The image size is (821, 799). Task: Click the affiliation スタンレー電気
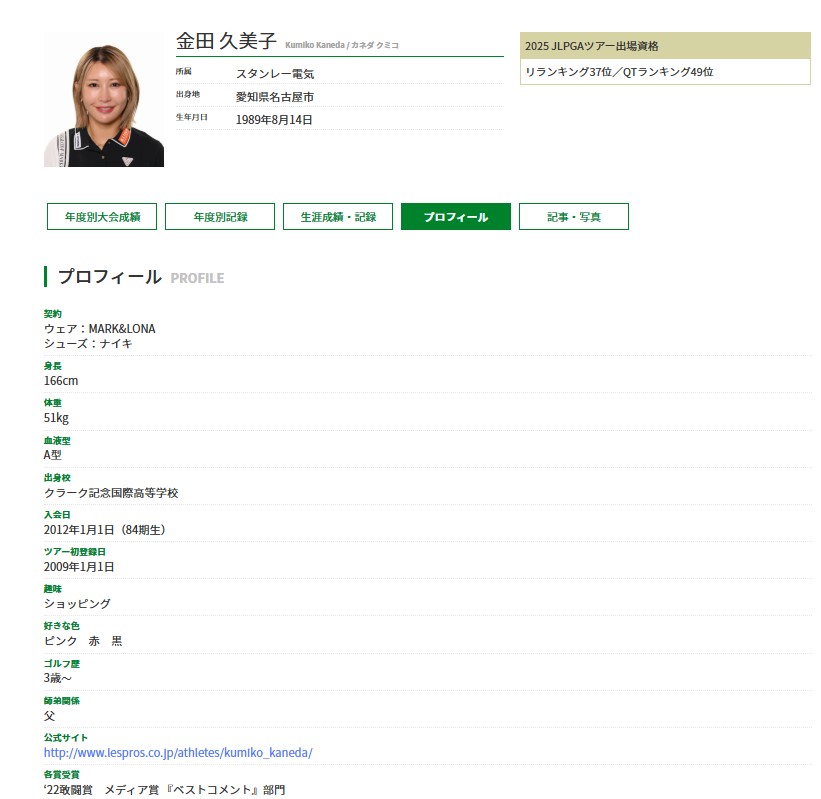pyautogui.click(x=275, y=74)
